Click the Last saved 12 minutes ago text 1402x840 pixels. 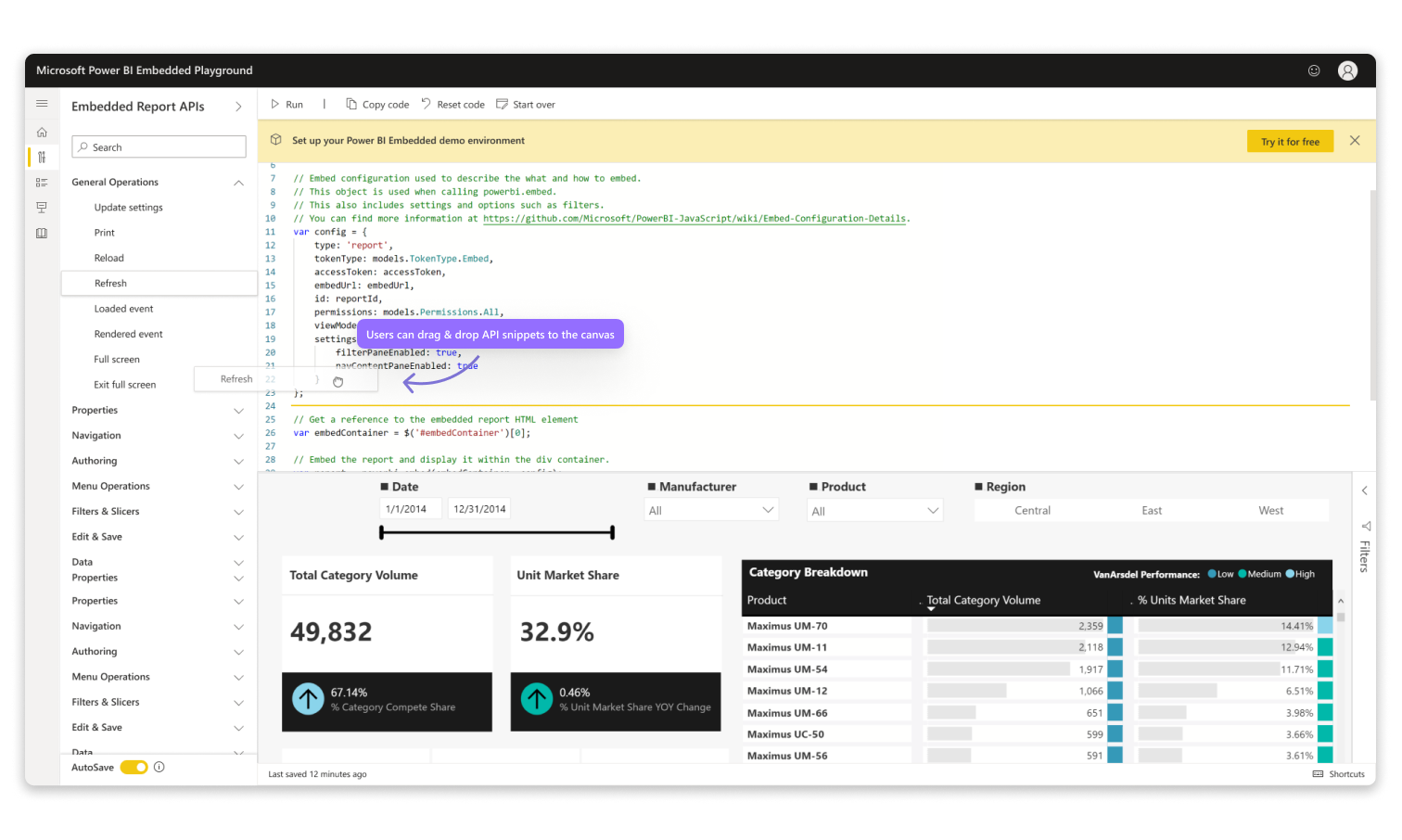[317, 774]
